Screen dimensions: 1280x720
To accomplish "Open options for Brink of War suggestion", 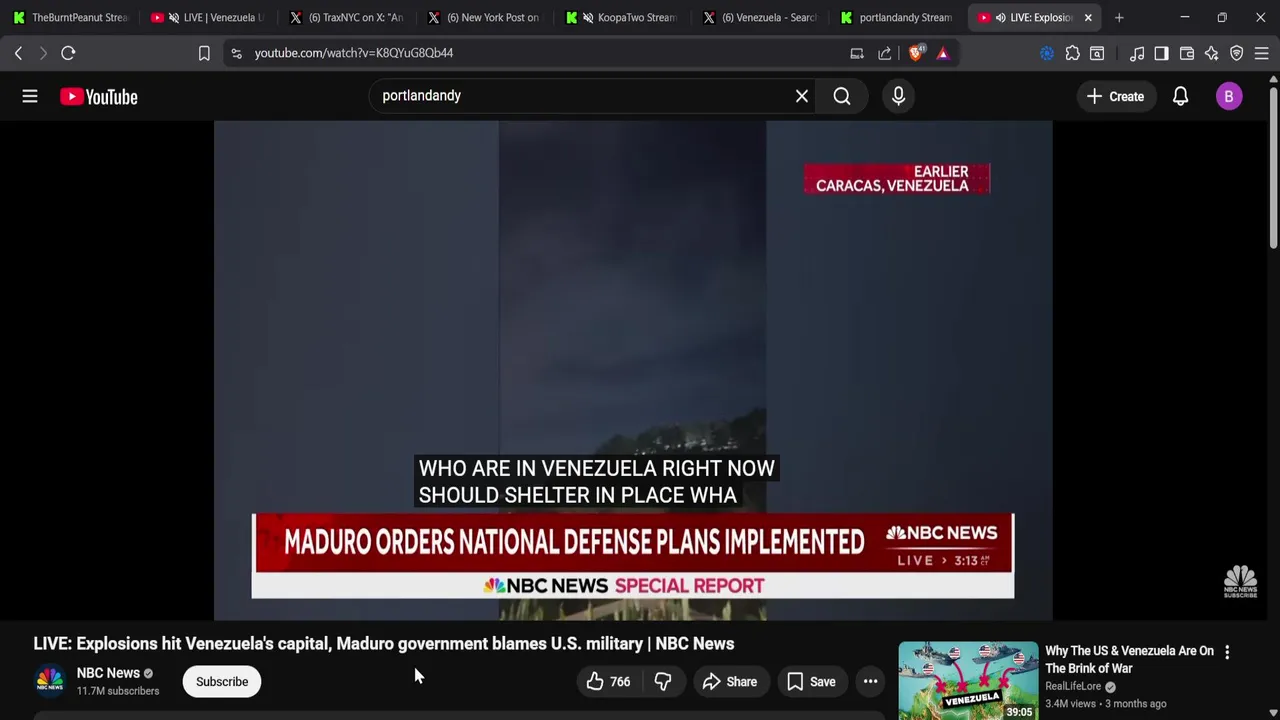I will point(1227,652).
